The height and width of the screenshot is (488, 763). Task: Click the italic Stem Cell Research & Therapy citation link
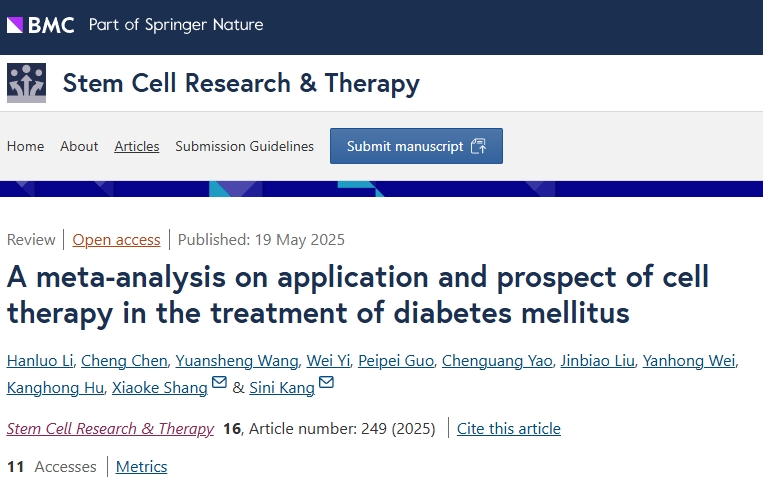coord(110,429)
